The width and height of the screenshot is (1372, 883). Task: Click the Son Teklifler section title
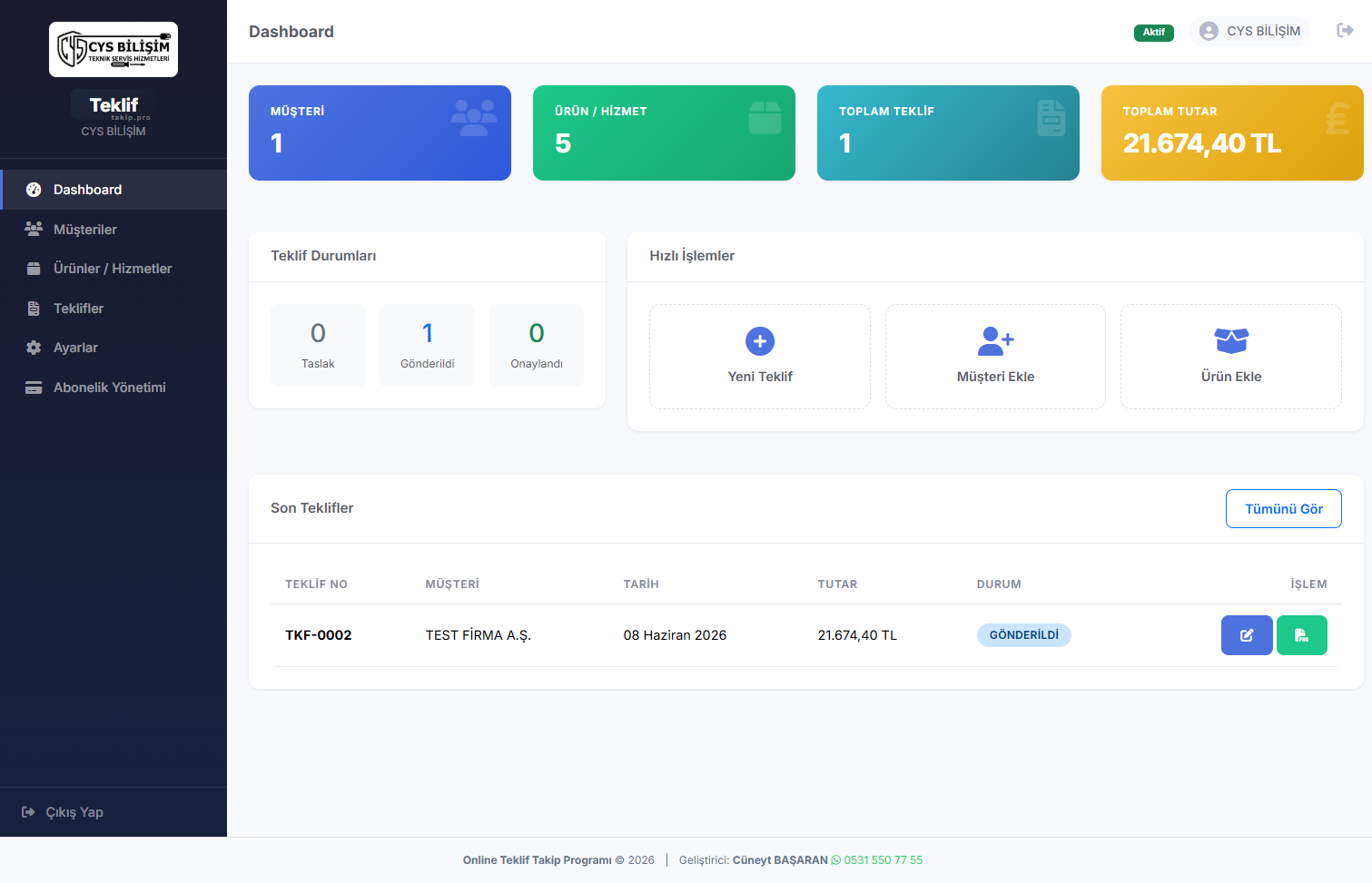point(312,508)
